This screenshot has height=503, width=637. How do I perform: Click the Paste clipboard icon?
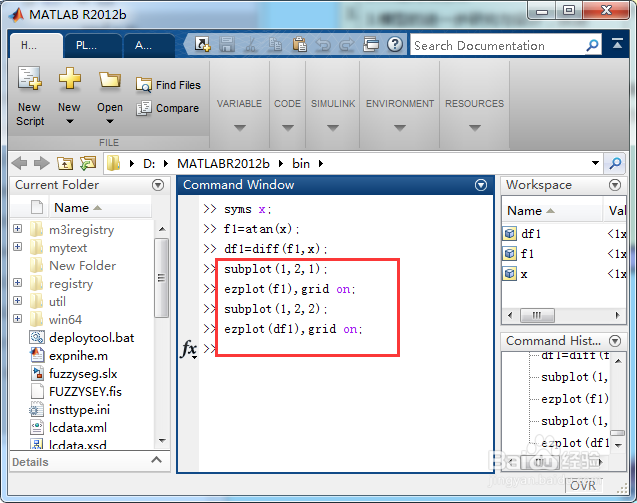coord(299,44)
